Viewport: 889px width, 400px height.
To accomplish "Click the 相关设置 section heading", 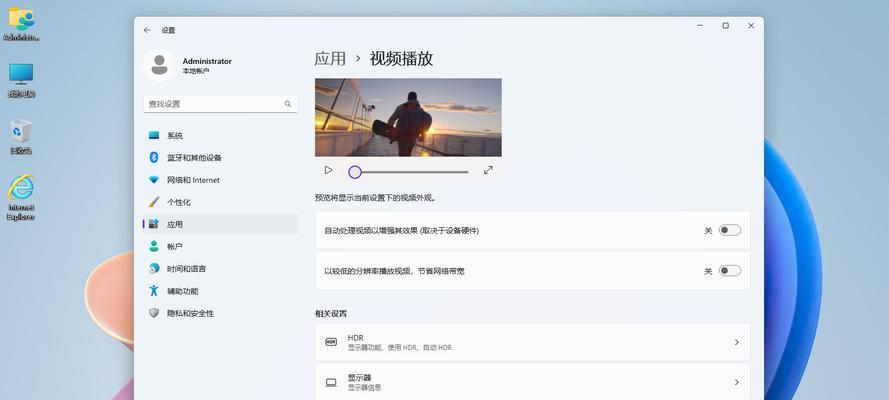I will 331,313.
